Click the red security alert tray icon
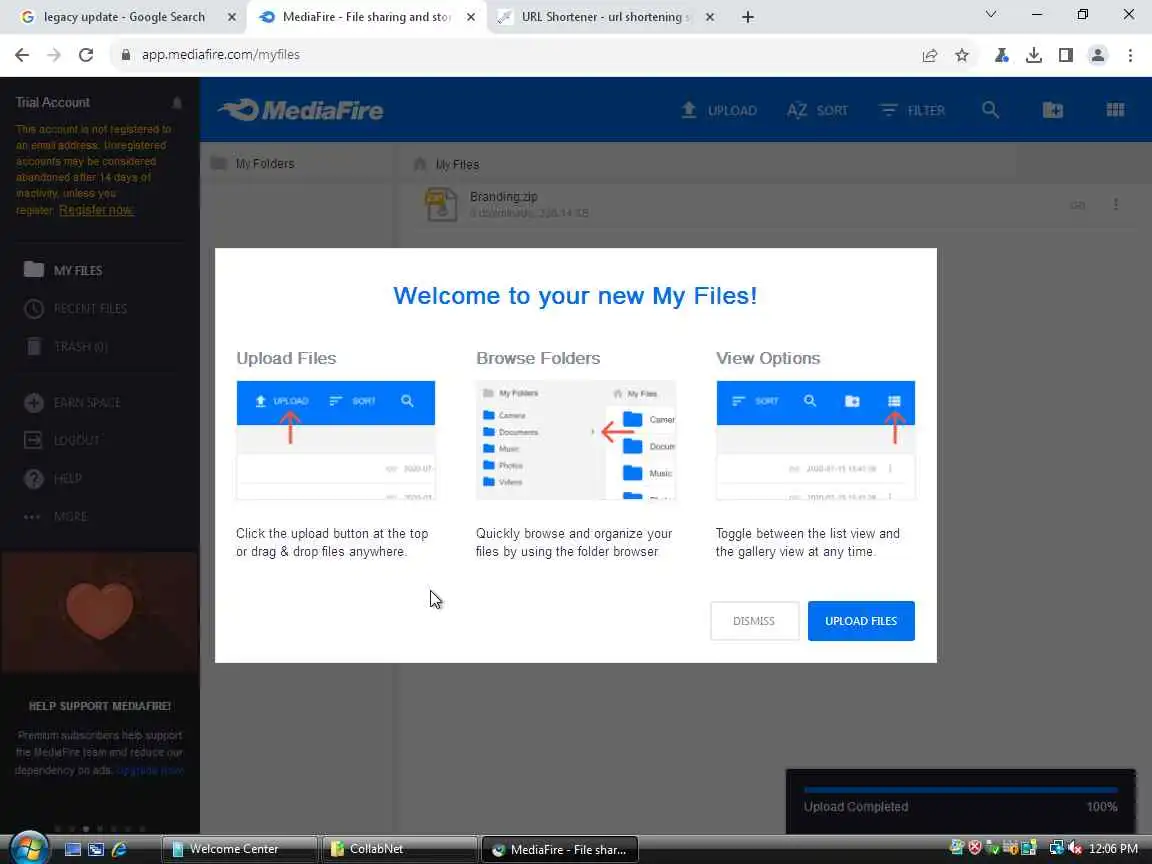The width and height of the screenshot is (1152, 864). [975, 848]
